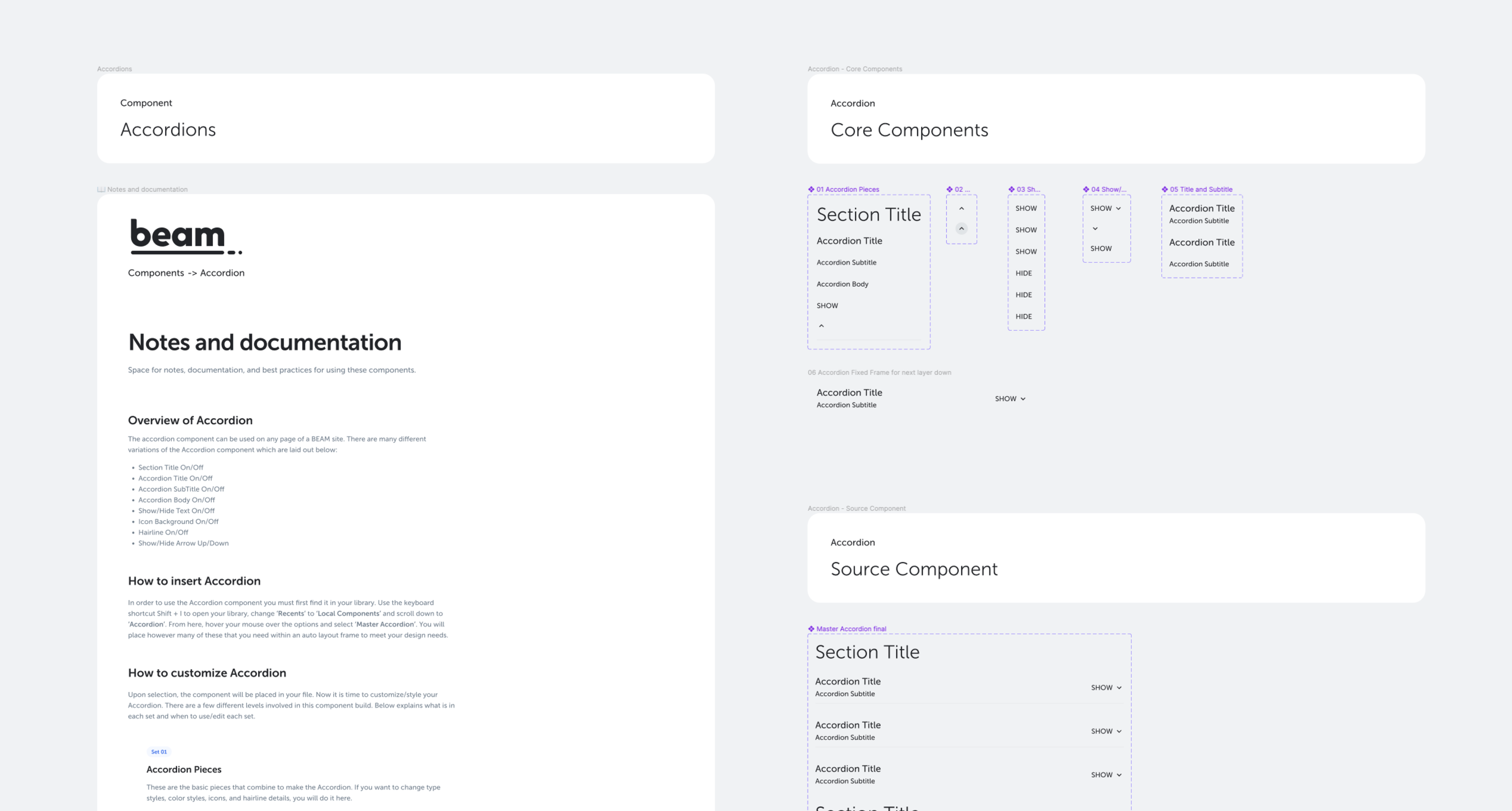
Task: Select standalone down chevron in 04 Show set
Action: point(1095,228)
